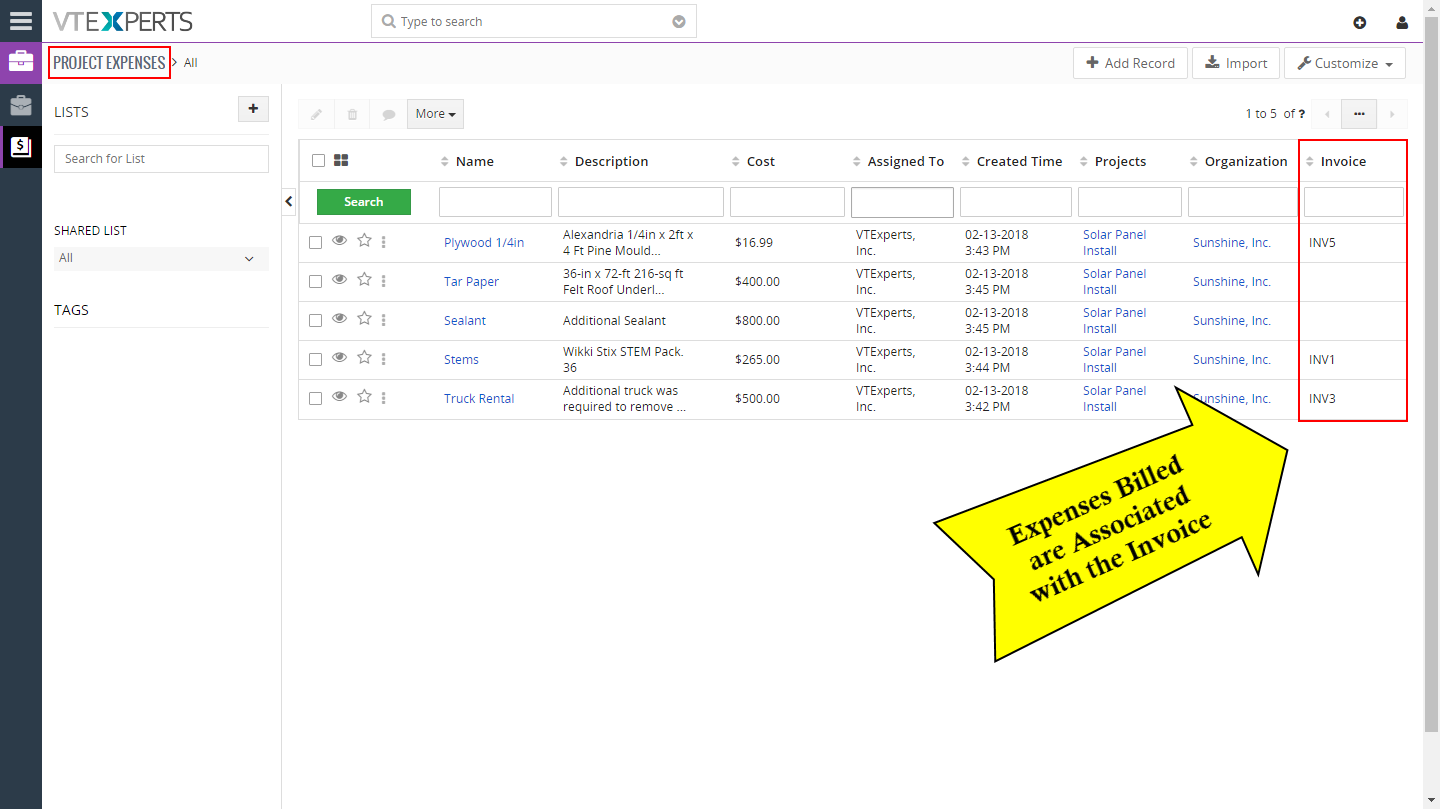Image resolution: width=1440 pixels, height=809 pixels.
Task: Click the Invoice column filter field
Action: pos(1354,201)
